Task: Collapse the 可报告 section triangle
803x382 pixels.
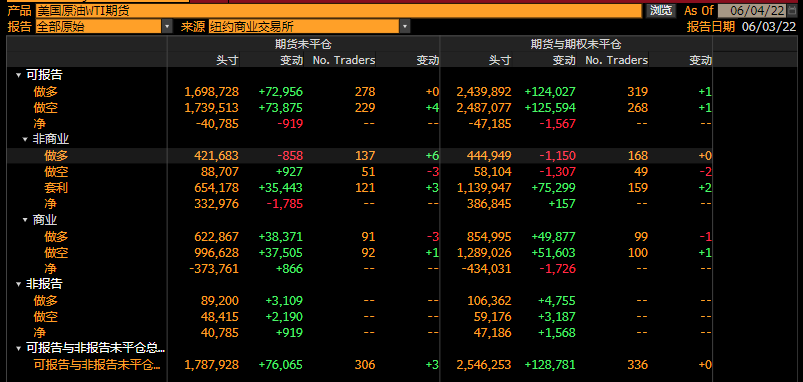Action: [x=18, y=75]
